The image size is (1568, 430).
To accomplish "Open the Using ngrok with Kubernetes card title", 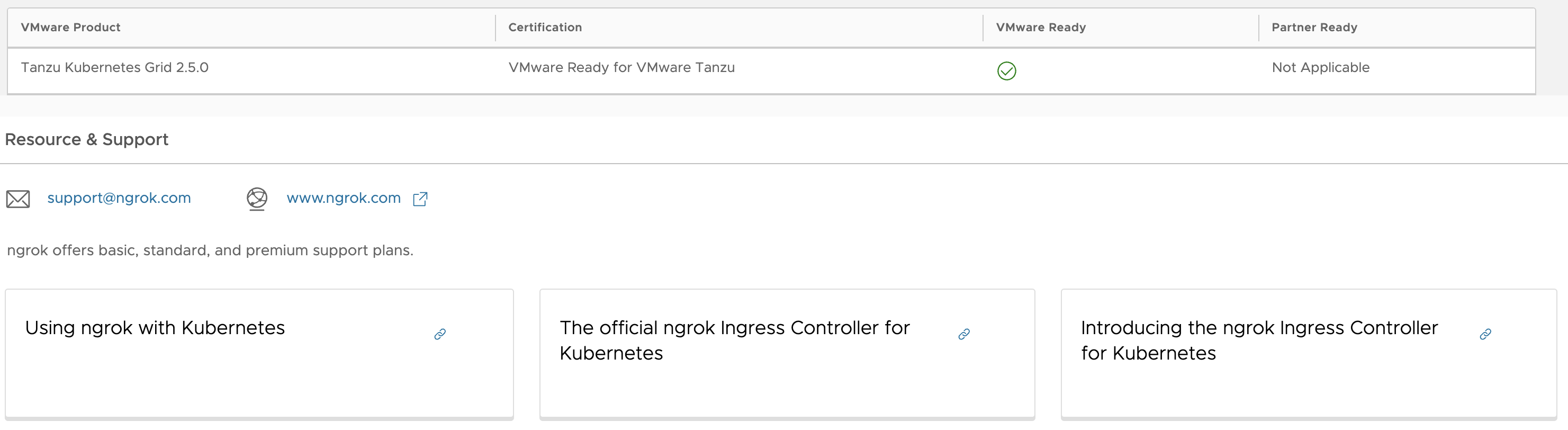I will [155, 328].
